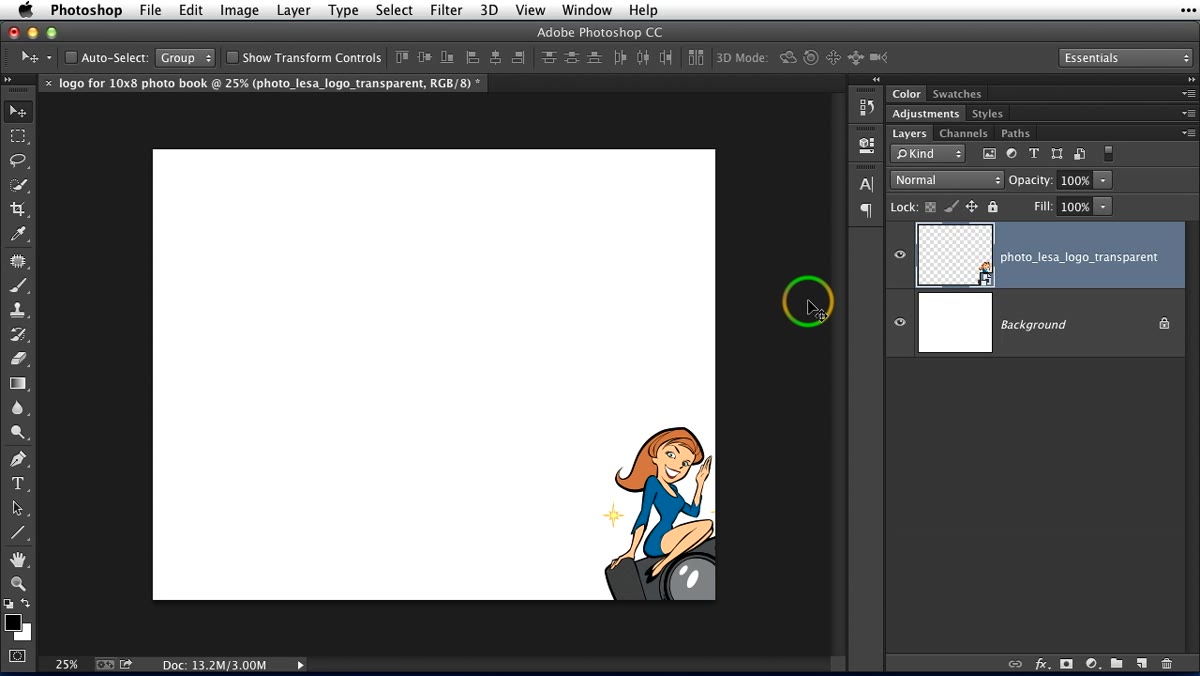Image resolution: width=1200 pixels, height=676 pixels.
Task: Select the Pen tool
Action: tap(18, 459)
